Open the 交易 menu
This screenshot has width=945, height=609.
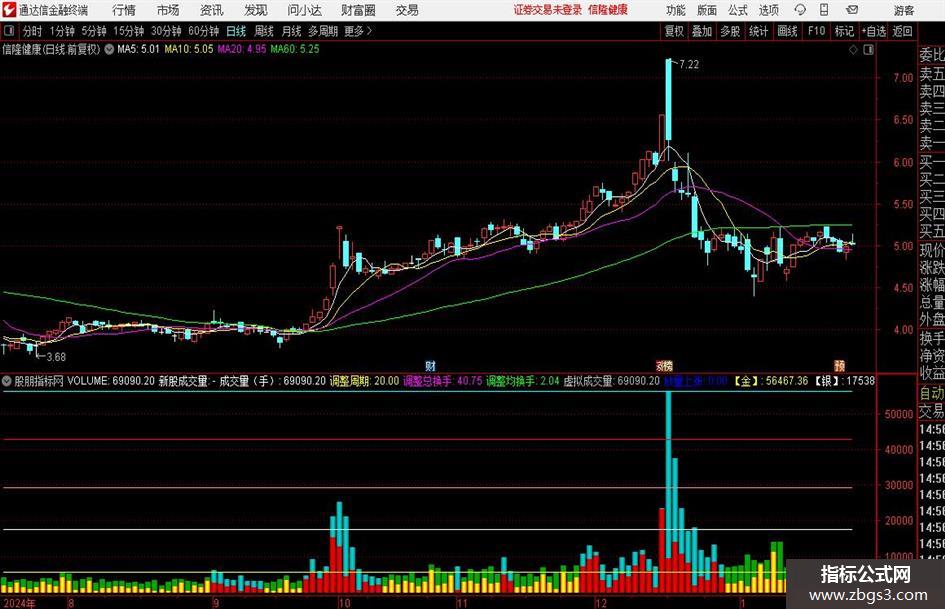click(x=407, y=10)
